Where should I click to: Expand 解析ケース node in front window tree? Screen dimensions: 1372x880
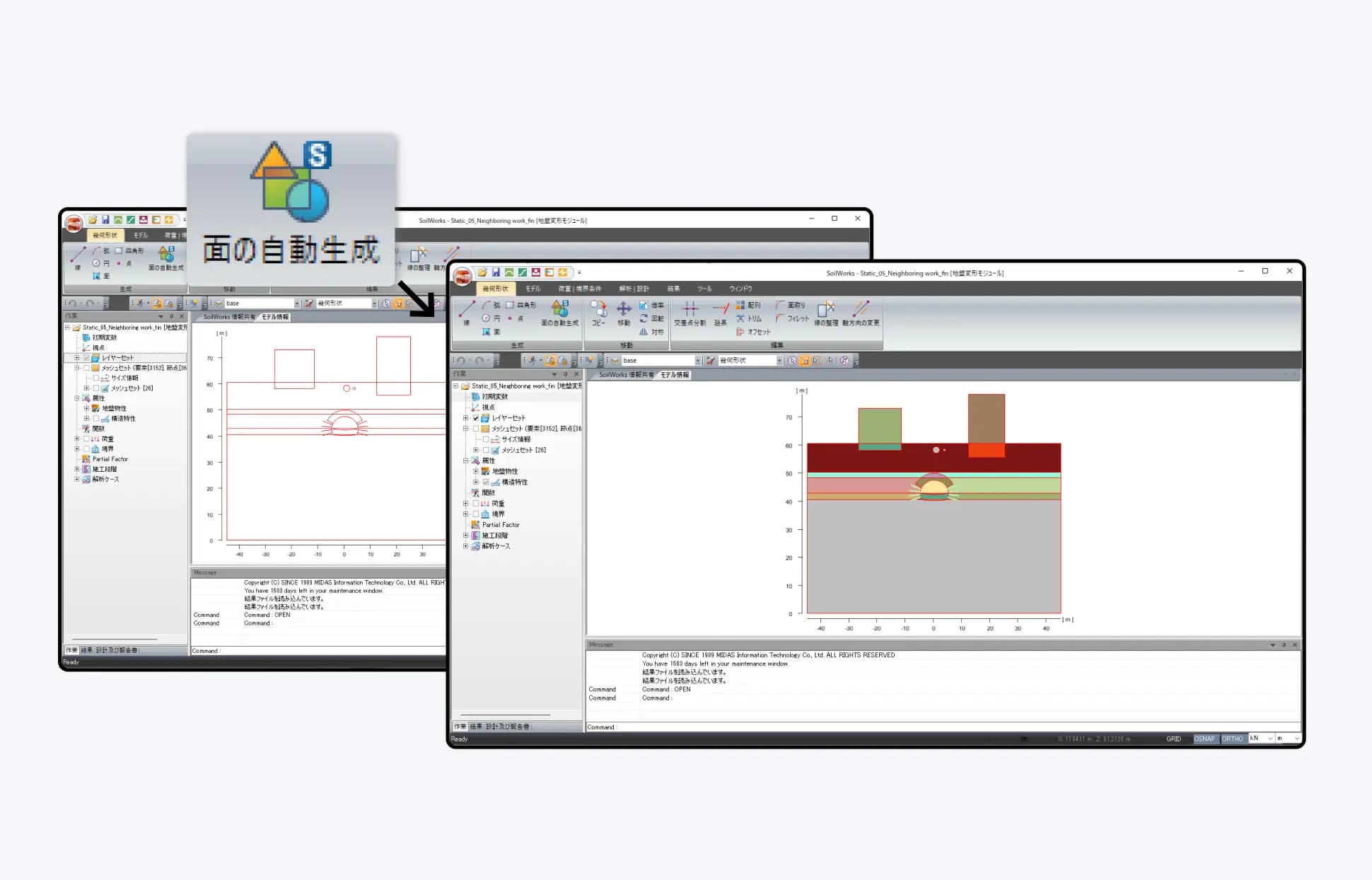[466, 546]
